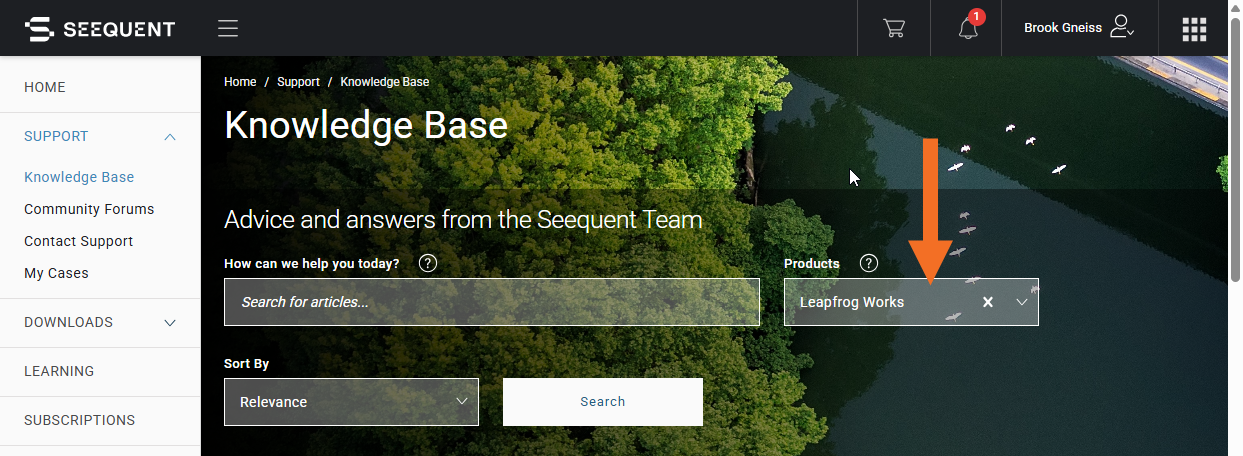Open the Sort By Relevance dropdown

click(351, 402)
